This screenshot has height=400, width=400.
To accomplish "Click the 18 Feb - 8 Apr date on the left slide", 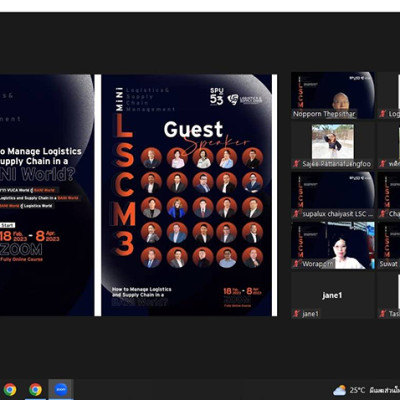I will (x=30, y=236).
